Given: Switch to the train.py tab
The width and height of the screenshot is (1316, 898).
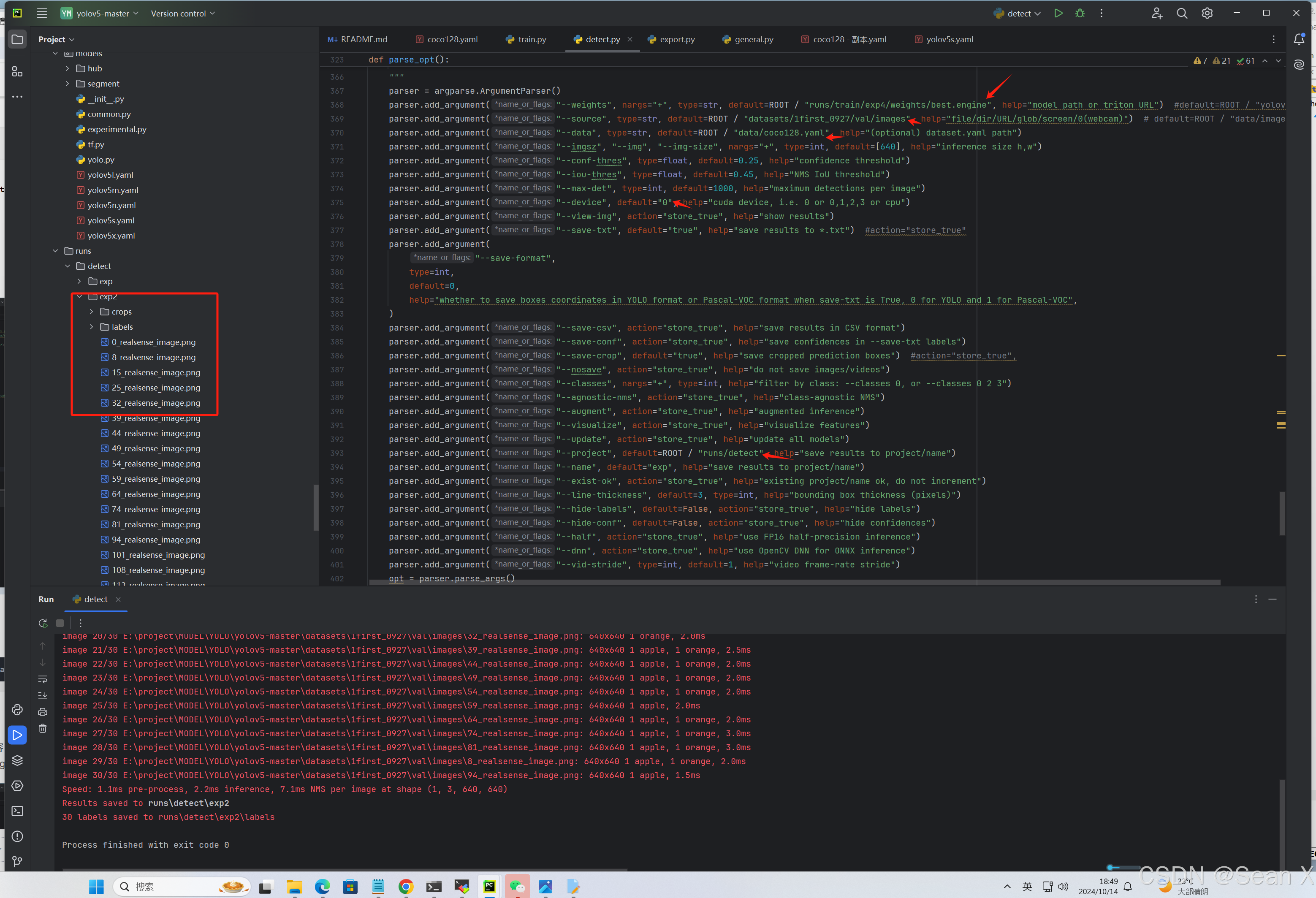Looking at the screenshot, I should 526,39.
